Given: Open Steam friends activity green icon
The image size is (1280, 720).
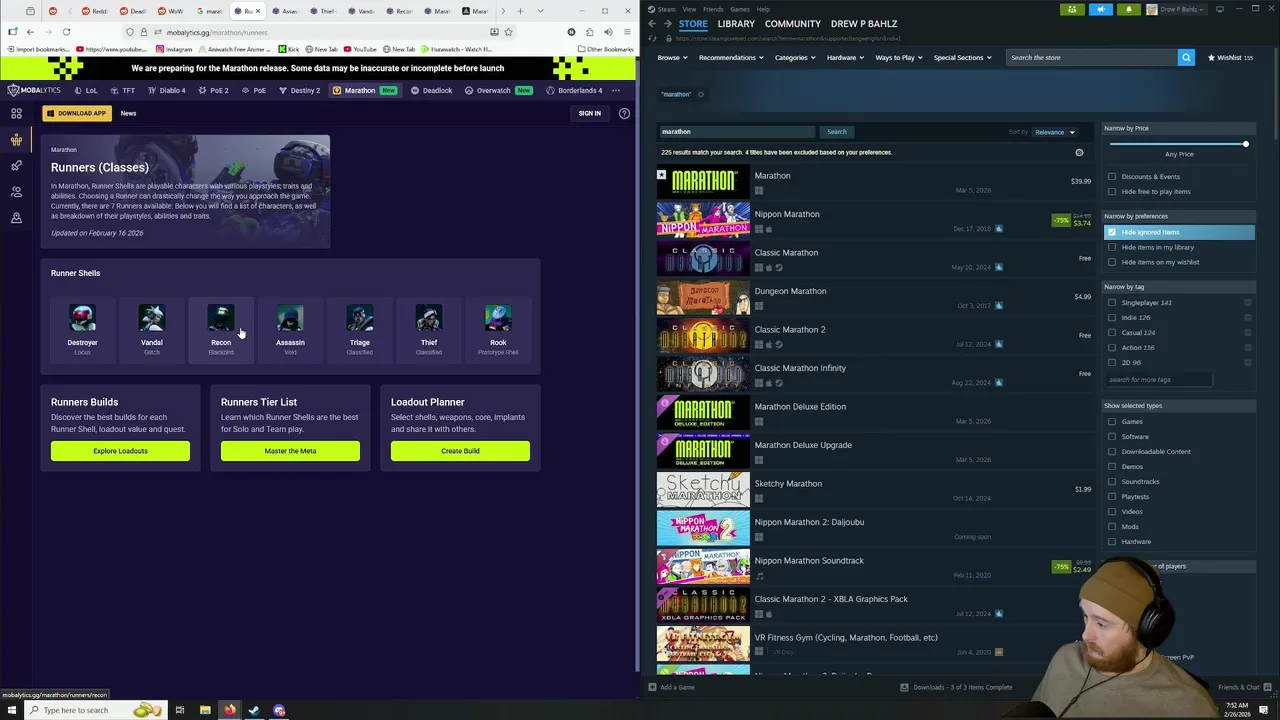Looking at the screenshot, I should 1072,9.
